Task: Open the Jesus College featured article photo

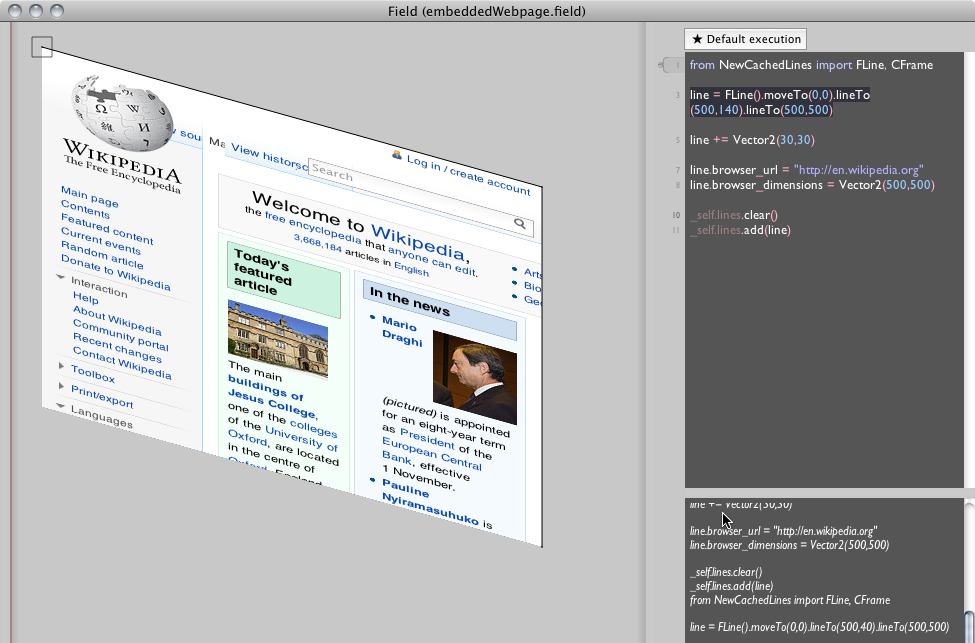Action: (277, 340)
